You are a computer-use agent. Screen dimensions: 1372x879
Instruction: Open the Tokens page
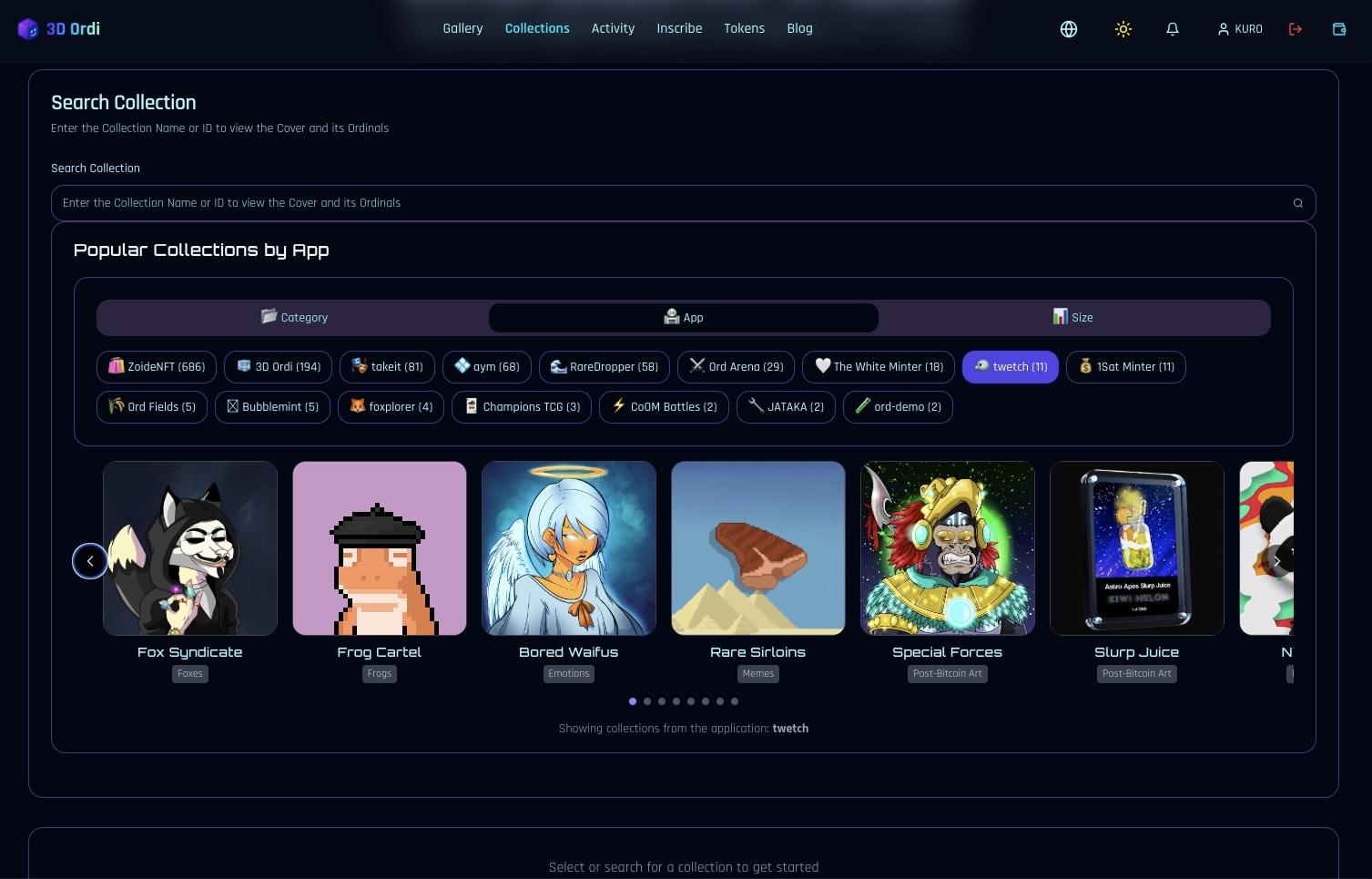744,28
